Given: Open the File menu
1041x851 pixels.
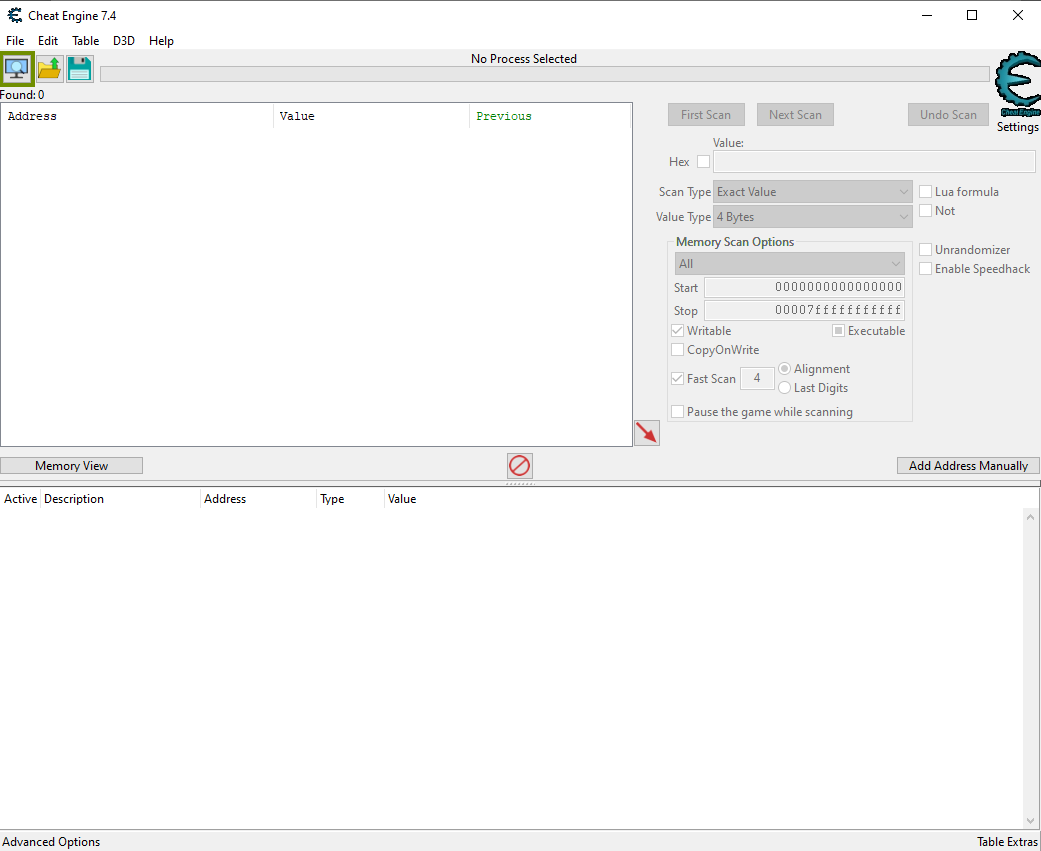Looking at the screenshot, I should pyautogui.click(x=15, y=40).
